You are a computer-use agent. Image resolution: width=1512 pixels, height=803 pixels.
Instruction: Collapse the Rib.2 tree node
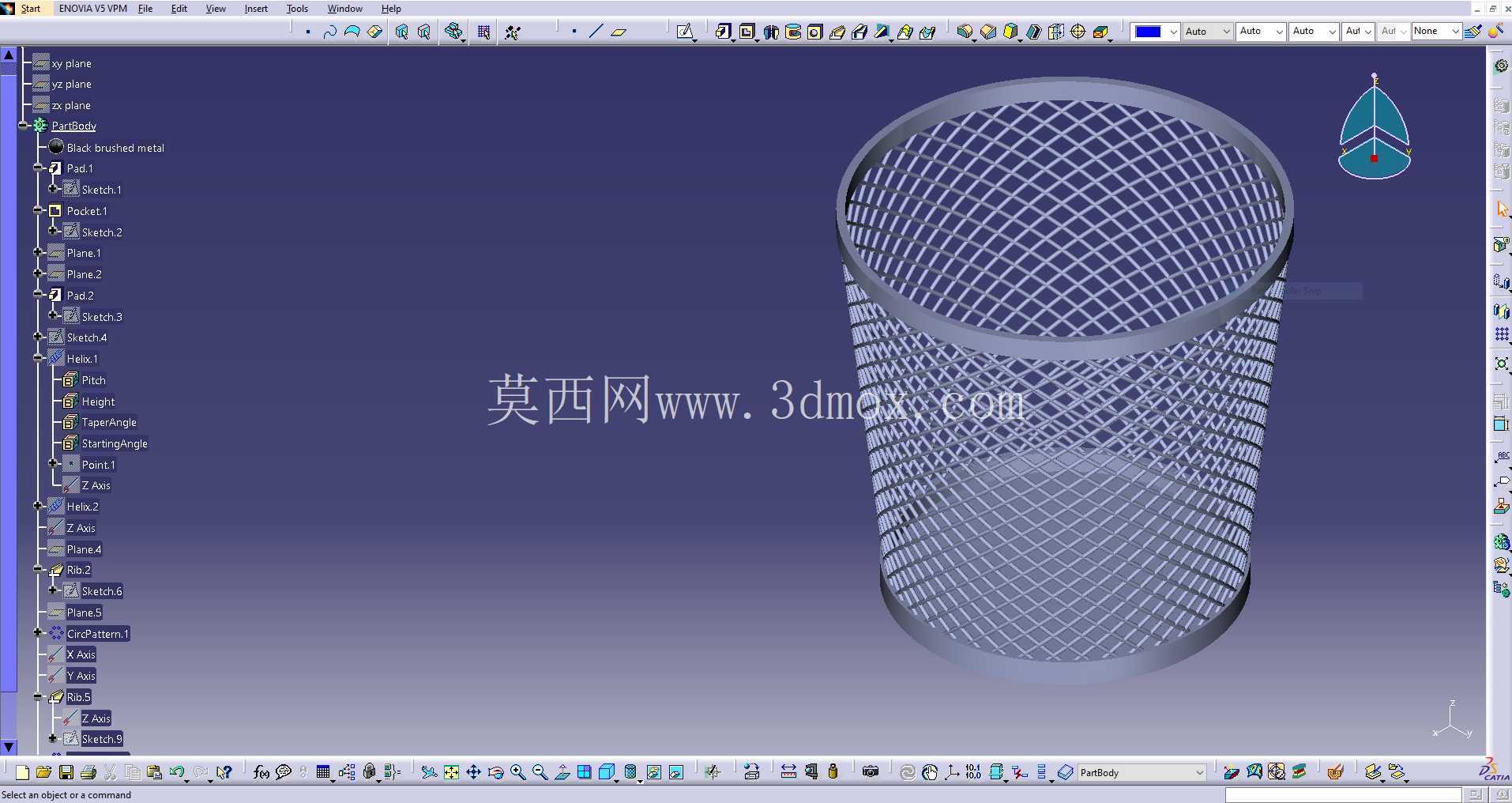tap(38, 569)
